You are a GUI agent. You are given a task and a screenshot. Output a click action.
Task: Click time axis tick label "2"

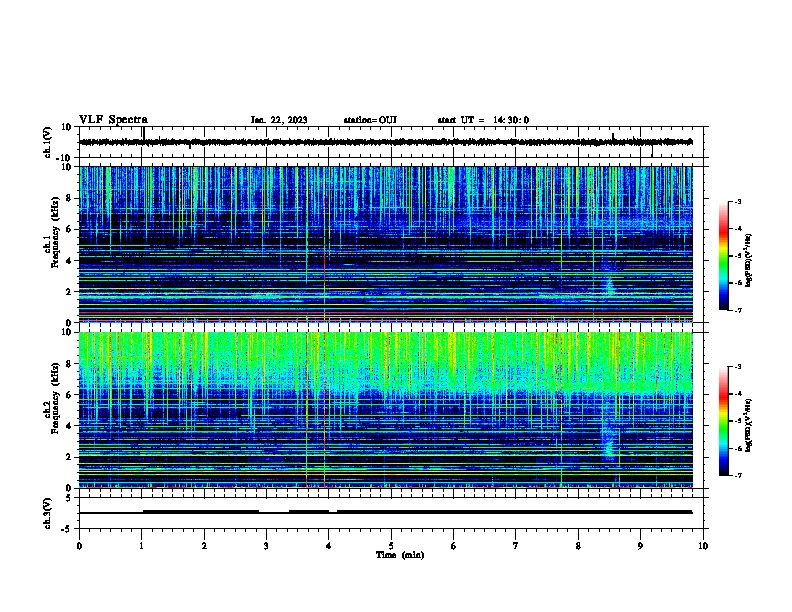click(204, 546)
